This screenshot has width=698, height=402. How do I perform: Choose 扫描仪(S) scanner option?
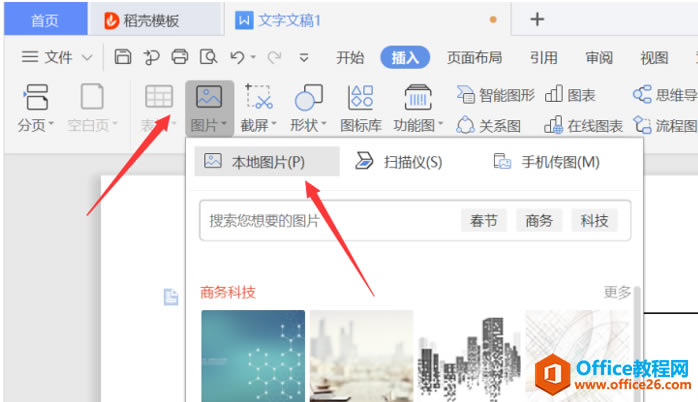click(398, 162)
